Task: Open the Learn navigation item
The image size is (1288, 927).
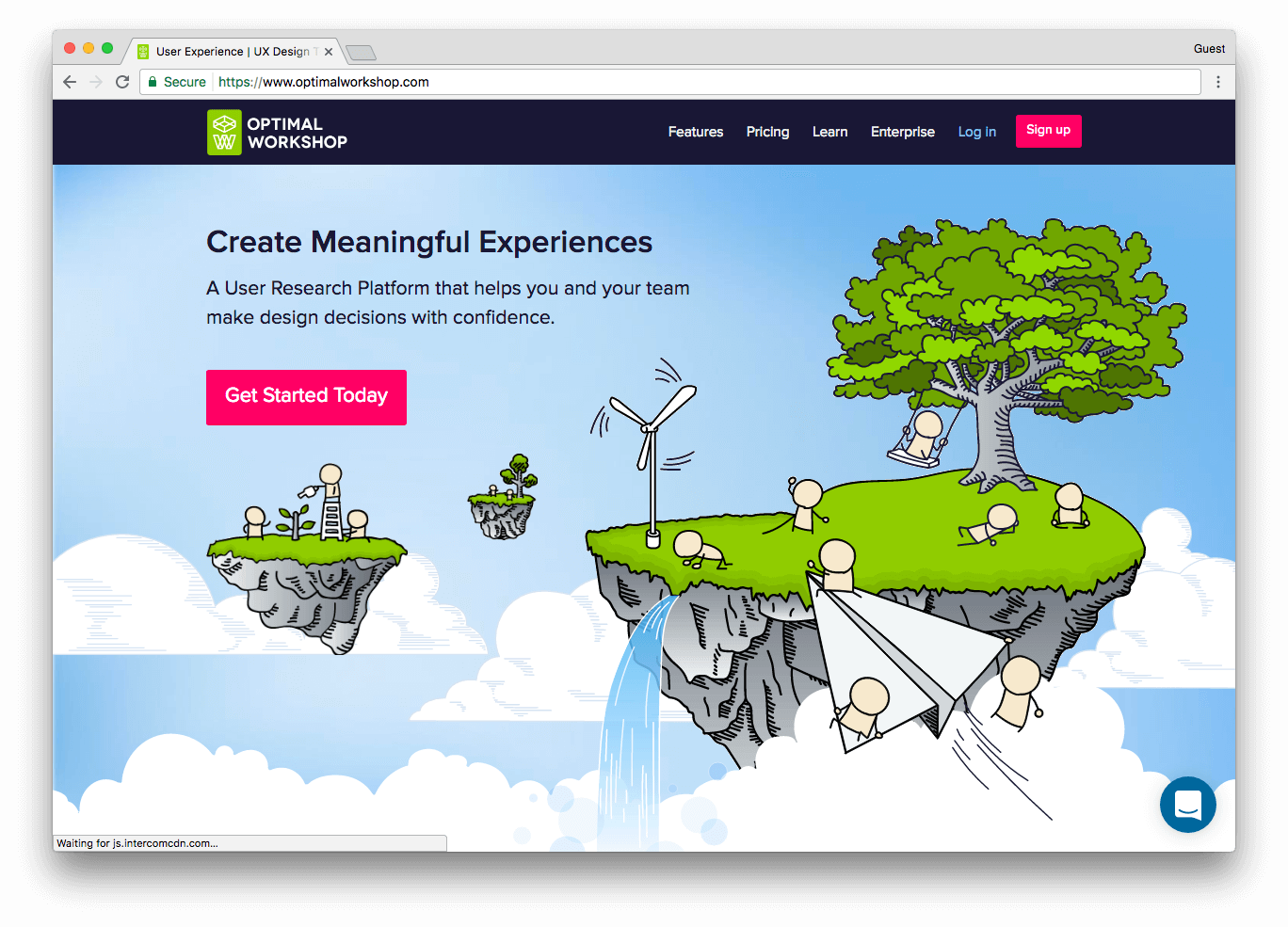Action: 829,132
